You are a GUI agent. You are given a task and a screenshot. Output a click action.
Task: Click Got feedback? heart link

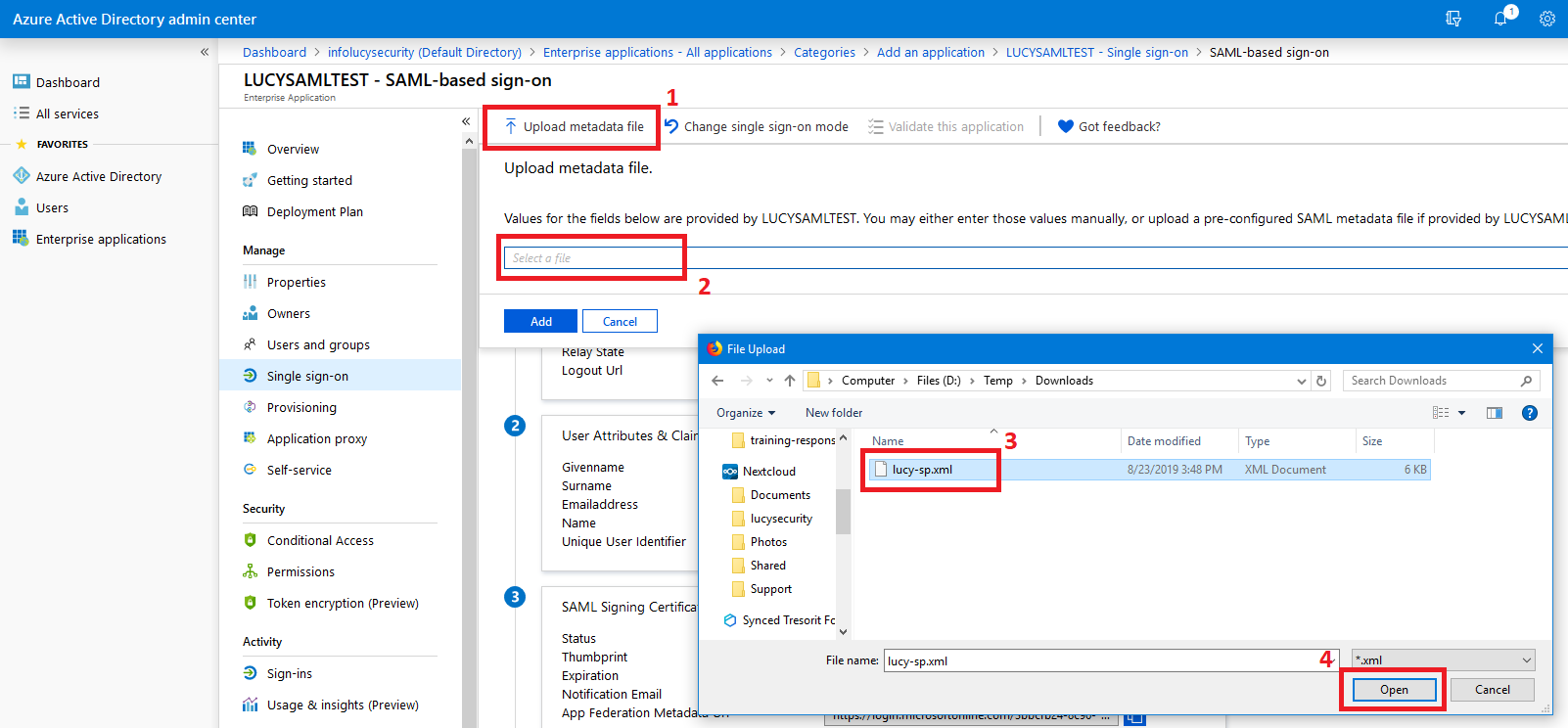point(1109,126)
